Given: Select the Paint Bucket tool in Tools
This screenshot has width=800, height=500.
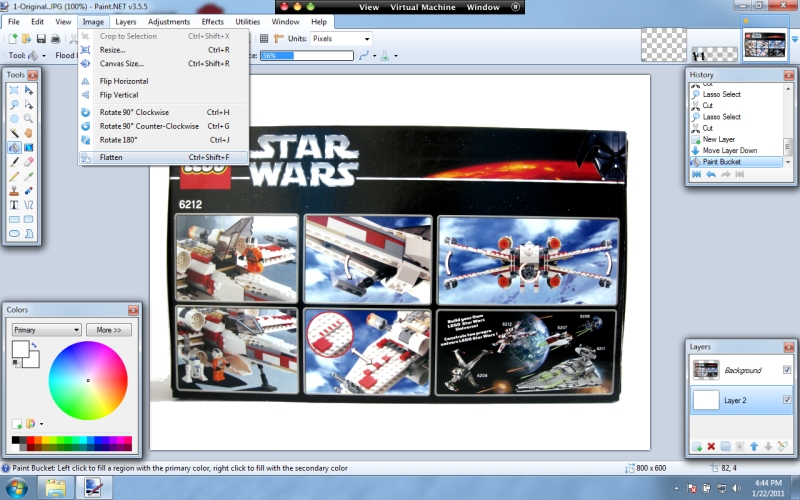Looking at the screenshot, I should [14, 147].
